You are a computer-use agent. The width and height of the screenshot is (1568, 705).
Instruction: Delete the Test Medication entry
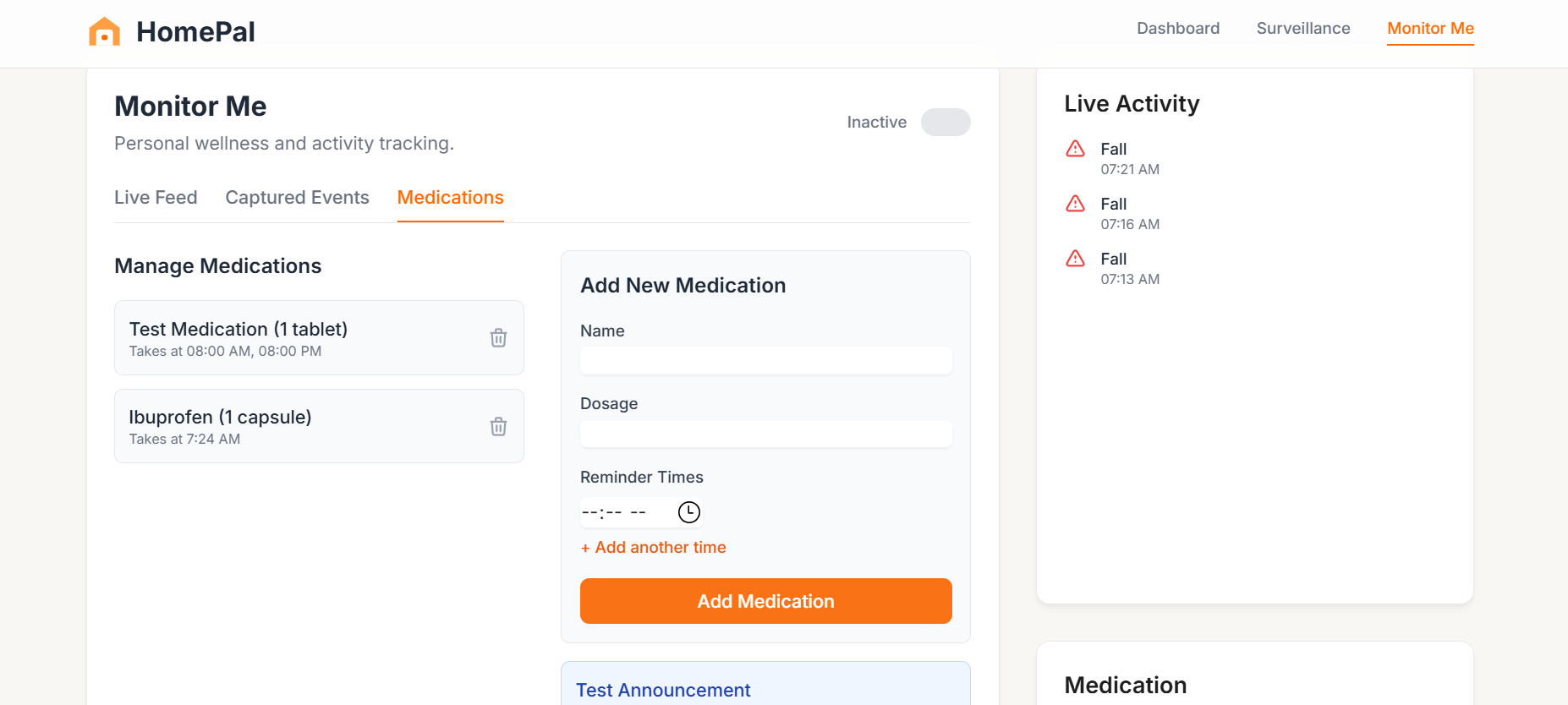click(x=498, y=338)
